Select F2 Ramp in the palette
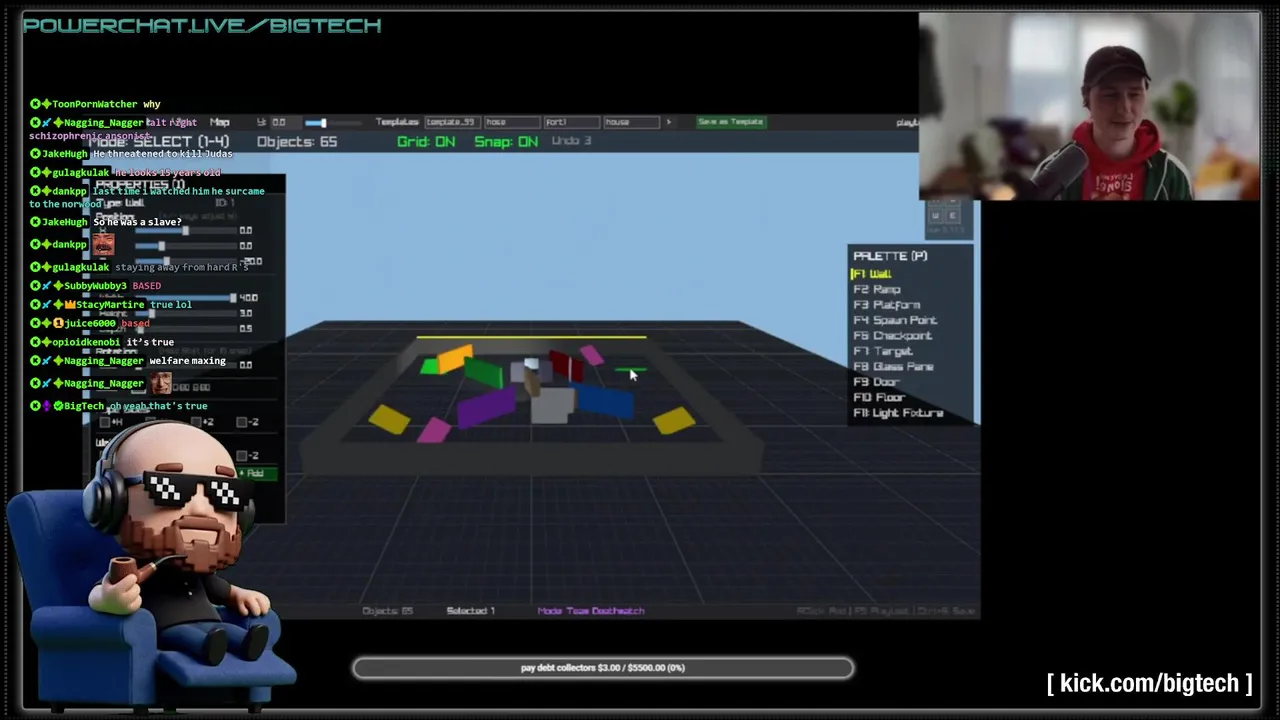The image size is (1280, 720). pyautogui.click(x=877, y=289)
